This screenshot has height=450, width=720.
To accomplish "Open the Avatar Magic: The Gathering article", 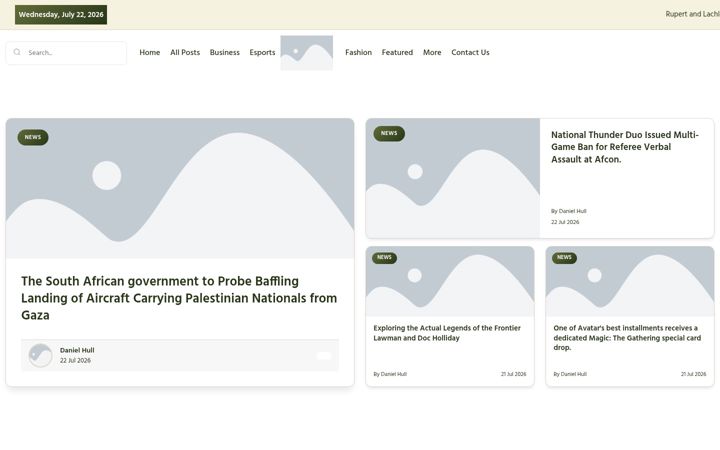I will point(627,338).
